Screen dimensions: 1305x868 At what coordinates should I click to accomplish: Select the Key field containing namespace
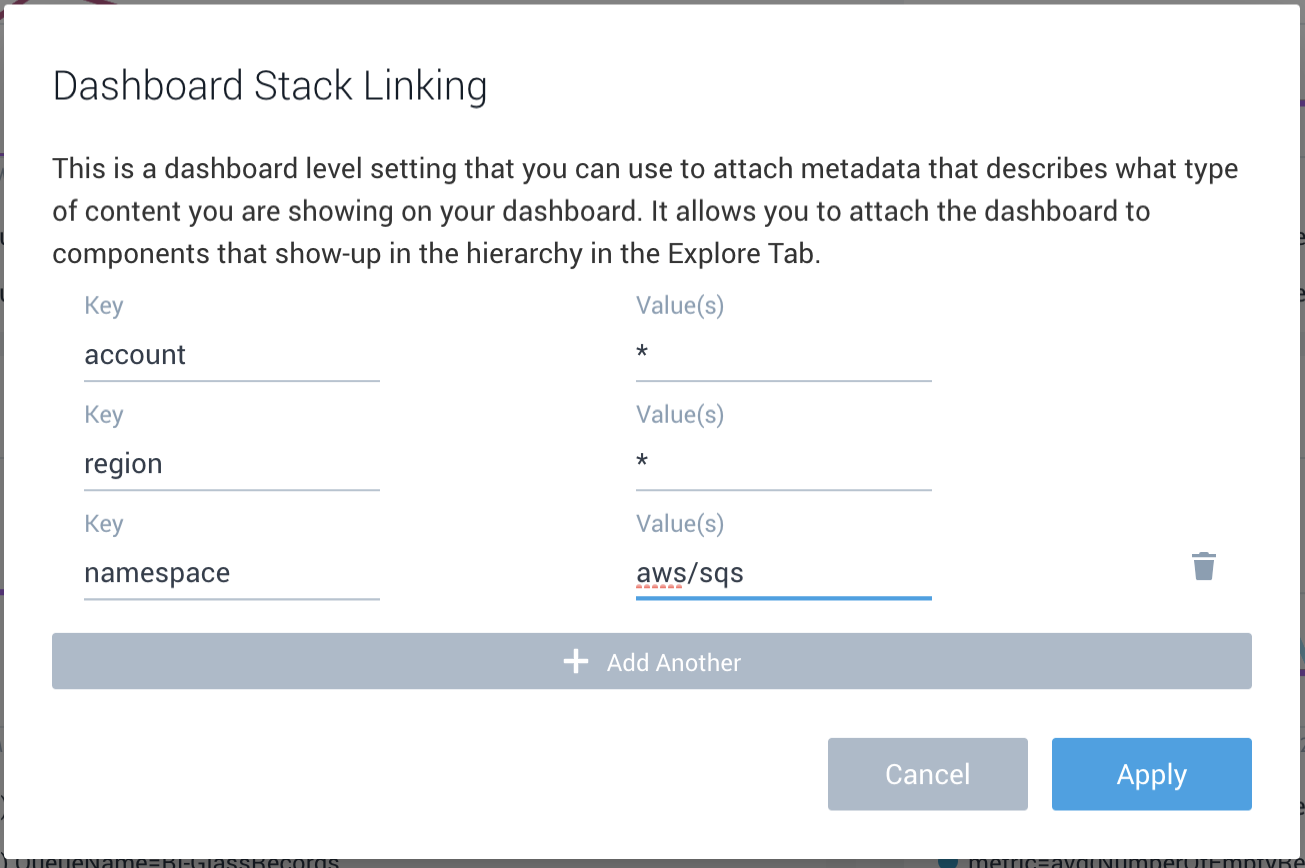coord(230,573)
